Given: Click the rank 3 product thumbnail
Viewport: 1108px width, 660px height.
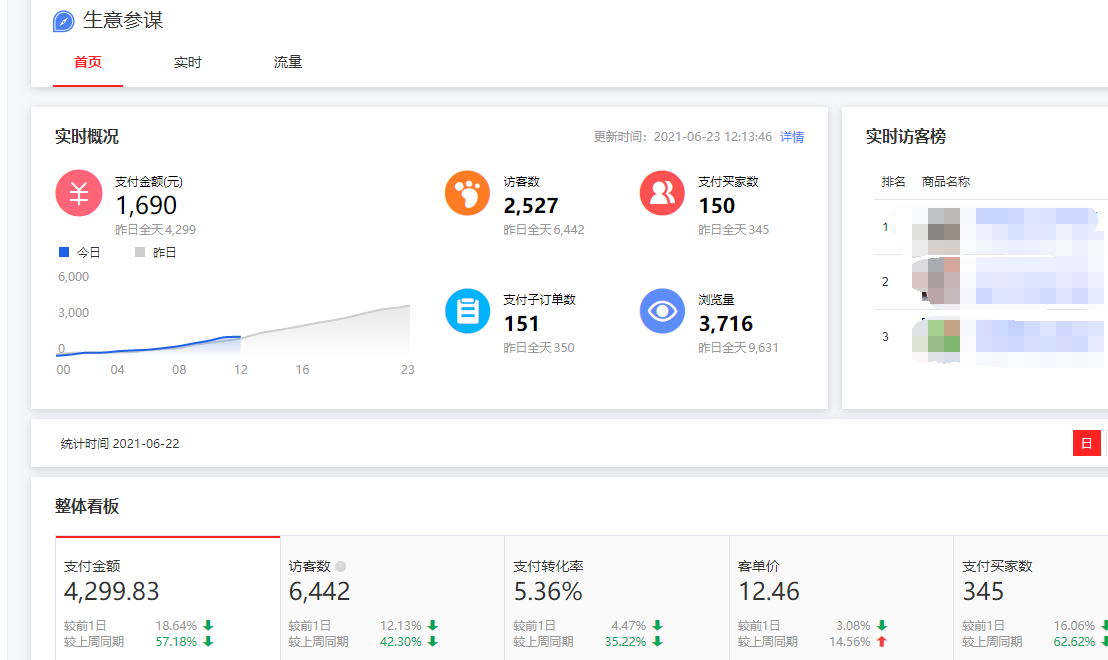Looking at the screenshot, I should pyautogui.click(x=936, y=341).
